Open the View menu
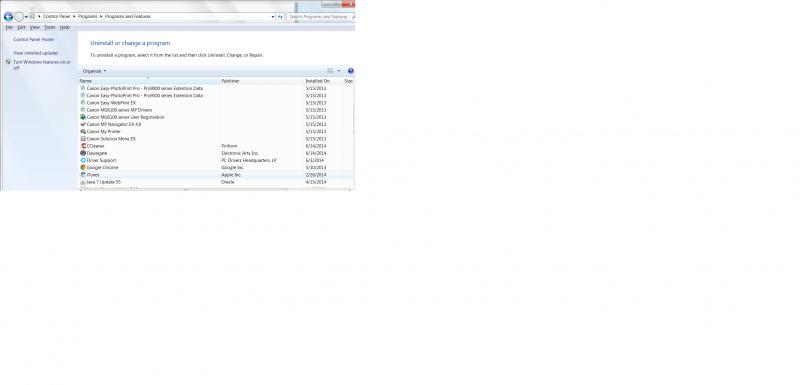This screenshot has width=800, height=385. click(x=35, y=28)
